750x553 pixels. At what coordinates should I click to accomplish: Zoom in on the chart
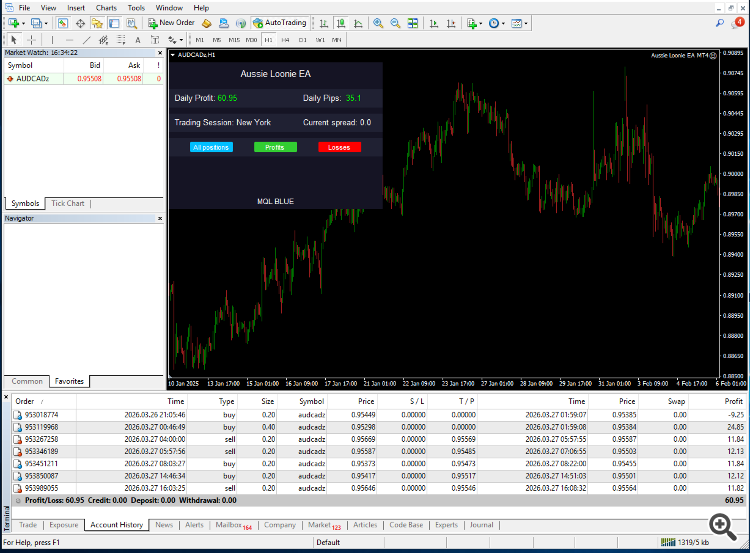pos(378,23)
